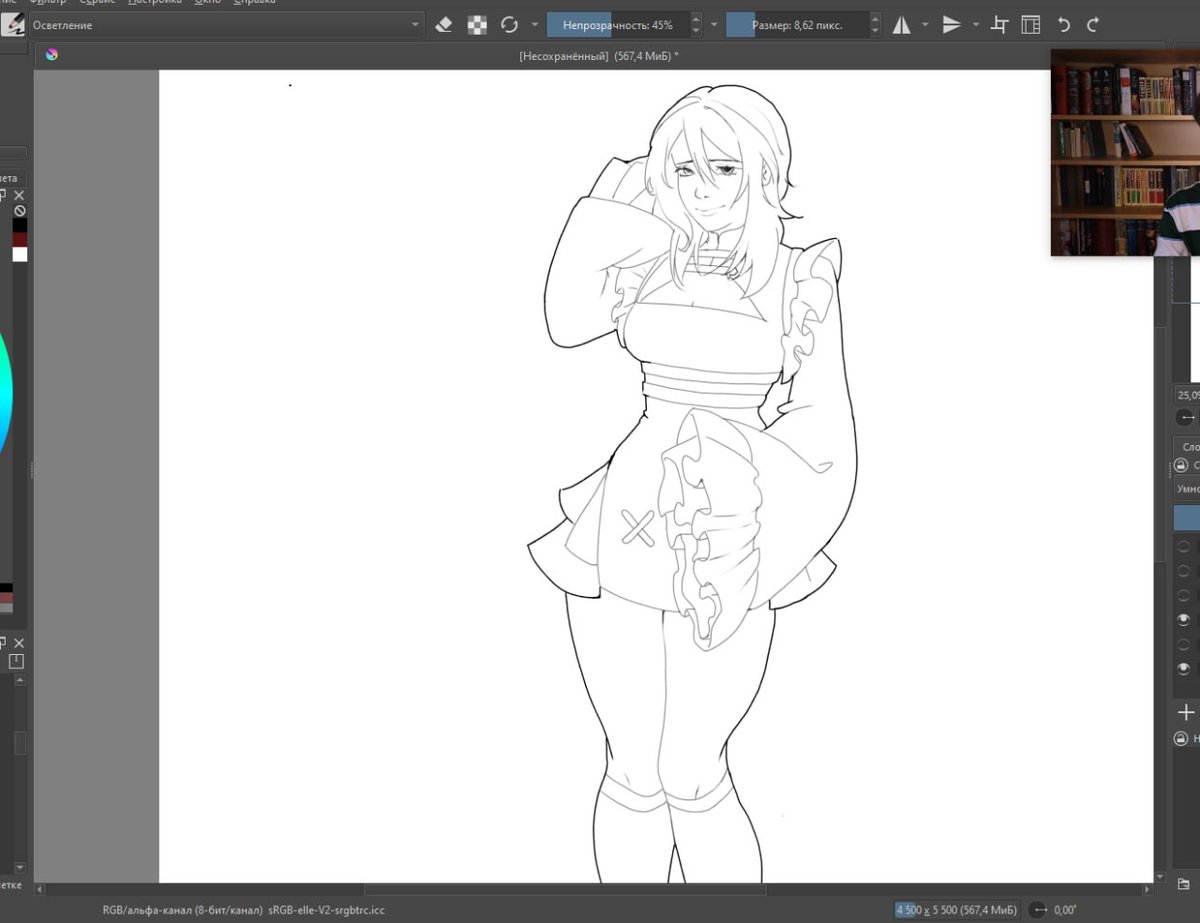The width and height of the screenshot is (1200, 923).
Task: Click the webcam video overlay
Action: [1125, 152]
